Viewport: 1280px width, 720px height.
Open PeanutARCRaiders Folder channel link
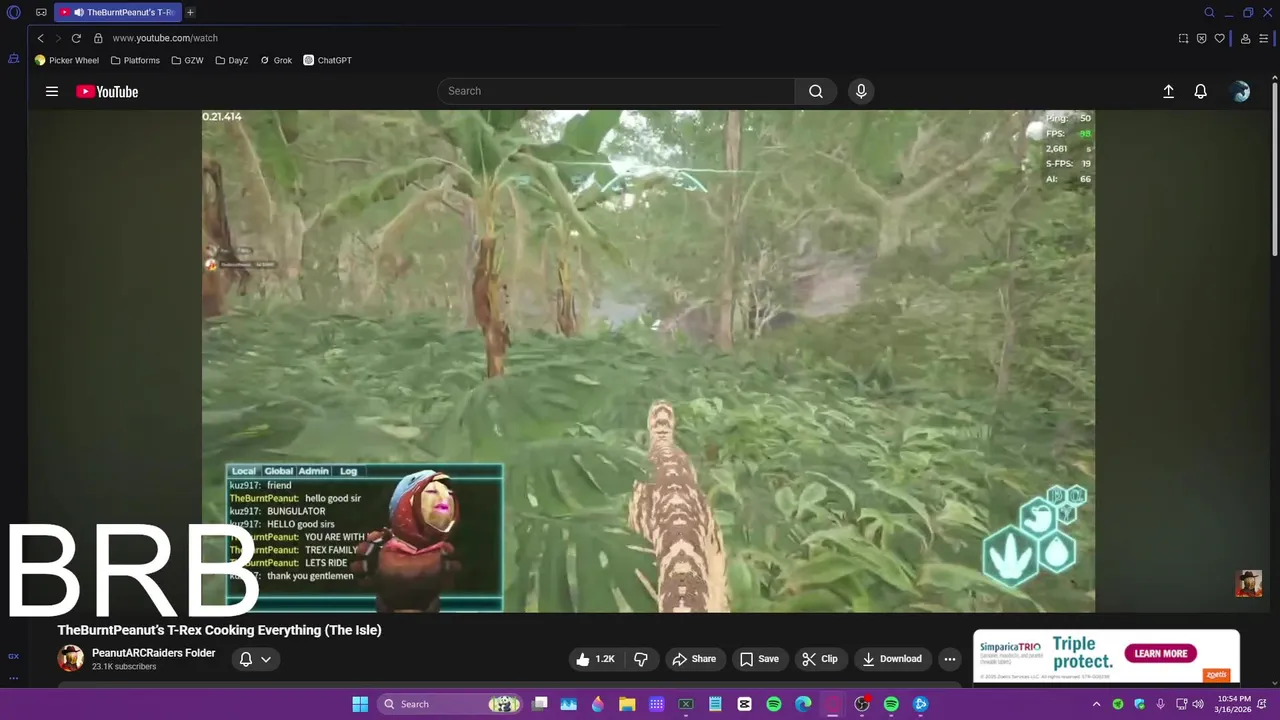click(154, 653)
